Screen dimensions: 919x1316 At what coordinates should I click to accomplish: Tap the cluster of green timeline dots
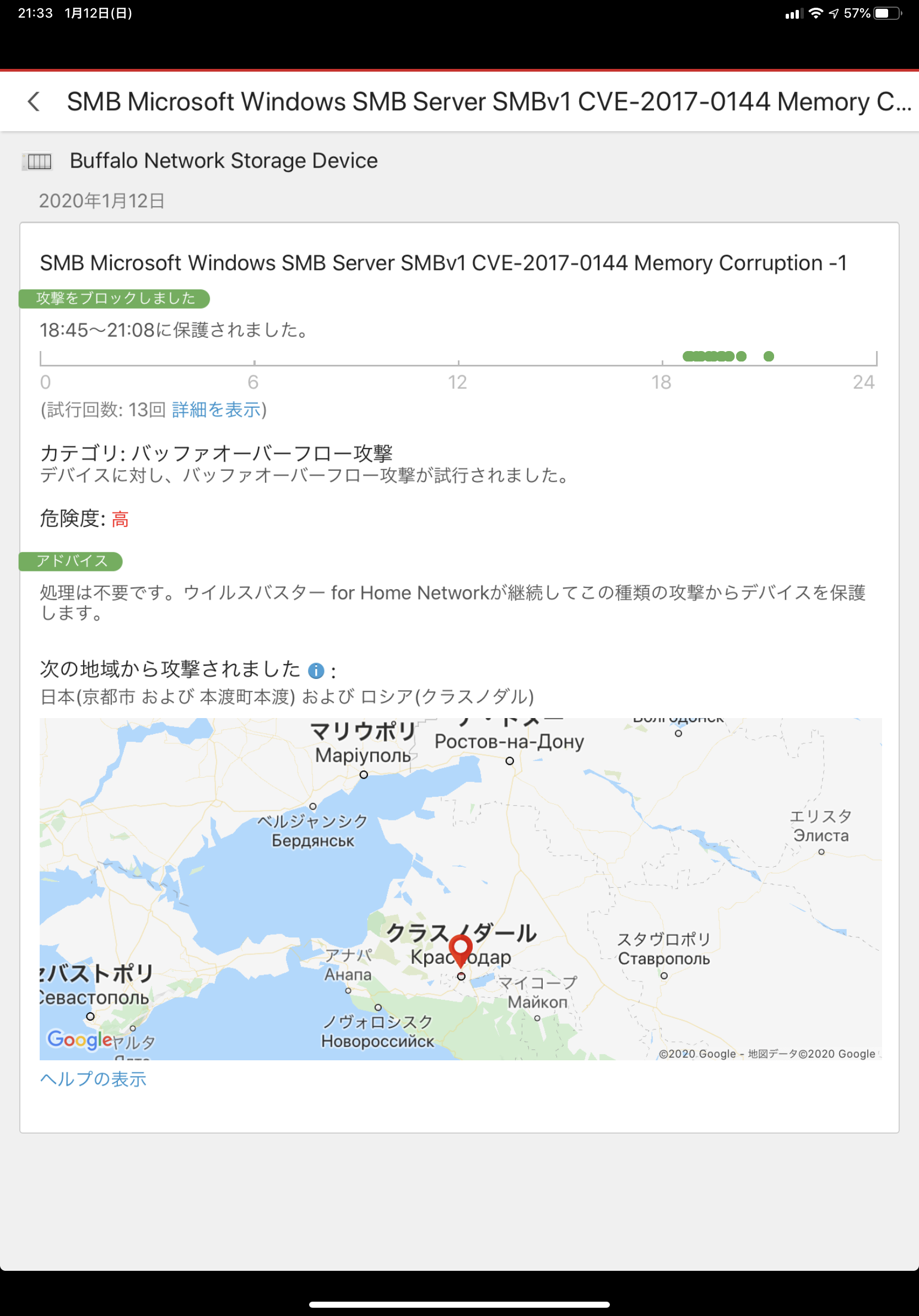pos(714,357)
